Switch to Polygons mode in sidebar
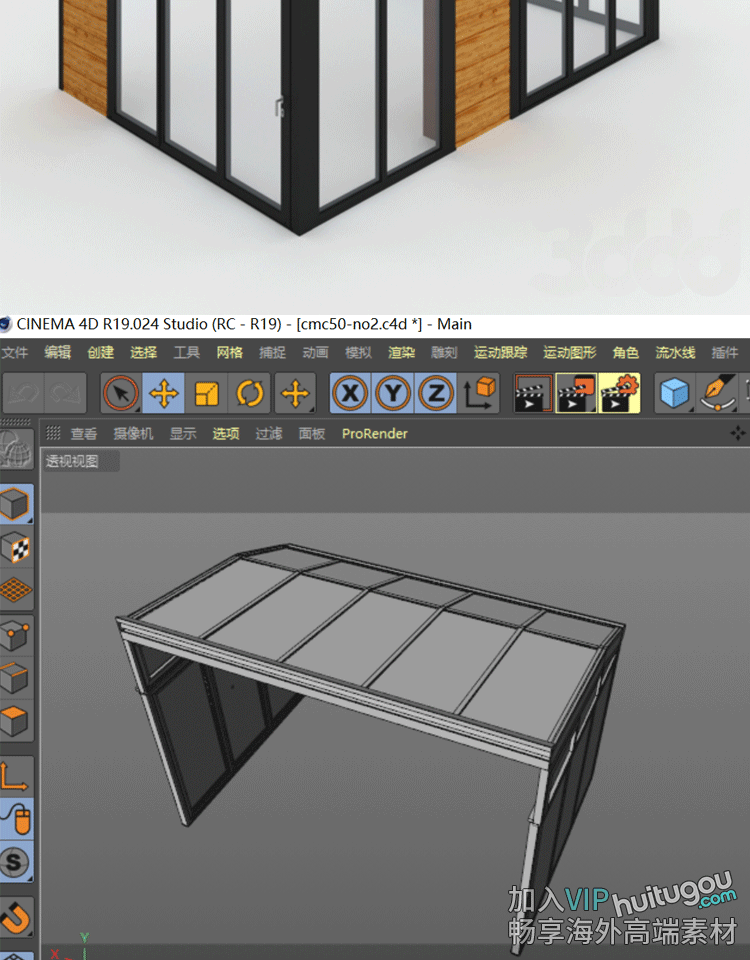This screenshot has height=960, width=750. click(16, 720)
